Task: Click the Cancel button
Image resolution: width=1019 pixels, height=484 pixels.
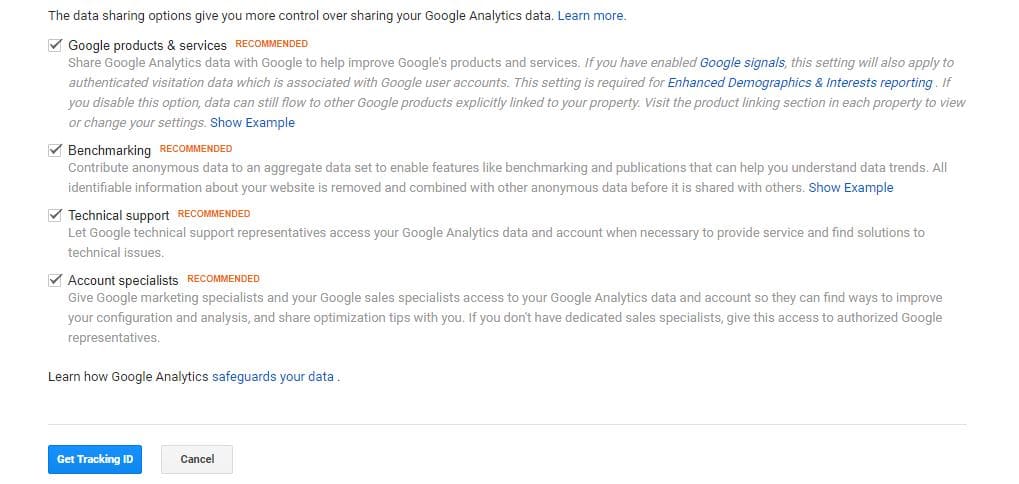Action: point(197,459)
